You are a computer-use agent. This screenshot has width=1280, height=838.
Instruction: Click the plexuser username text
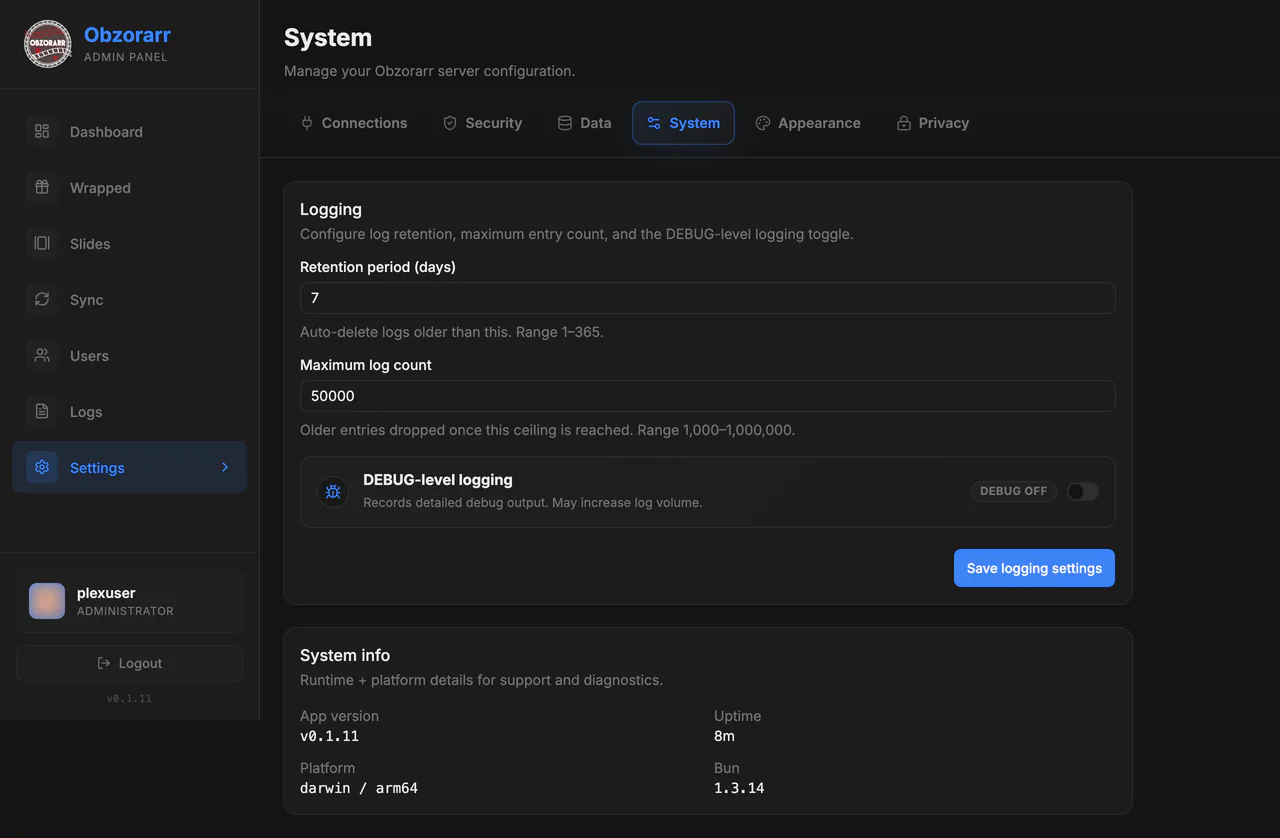click(106, 593)
